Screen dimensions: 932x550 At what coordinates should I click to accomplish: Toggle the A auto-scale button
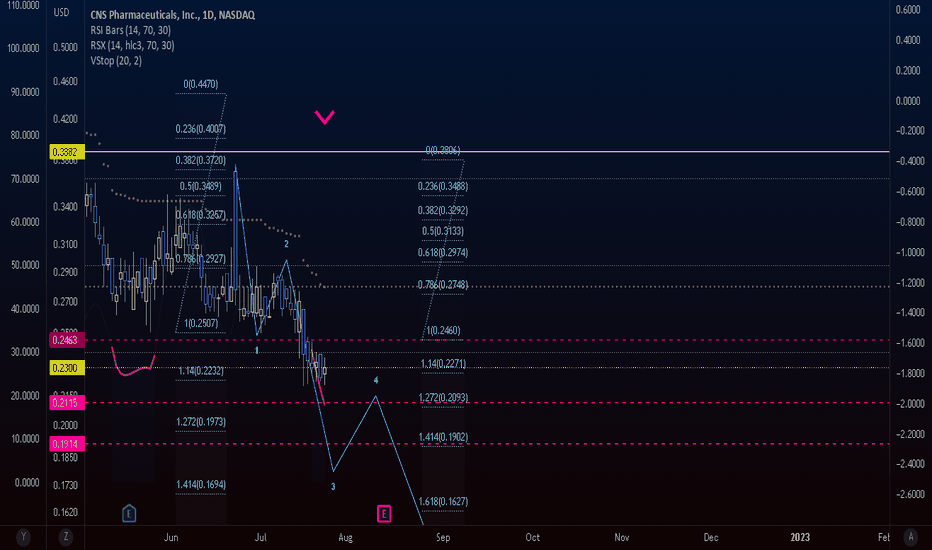911,537
